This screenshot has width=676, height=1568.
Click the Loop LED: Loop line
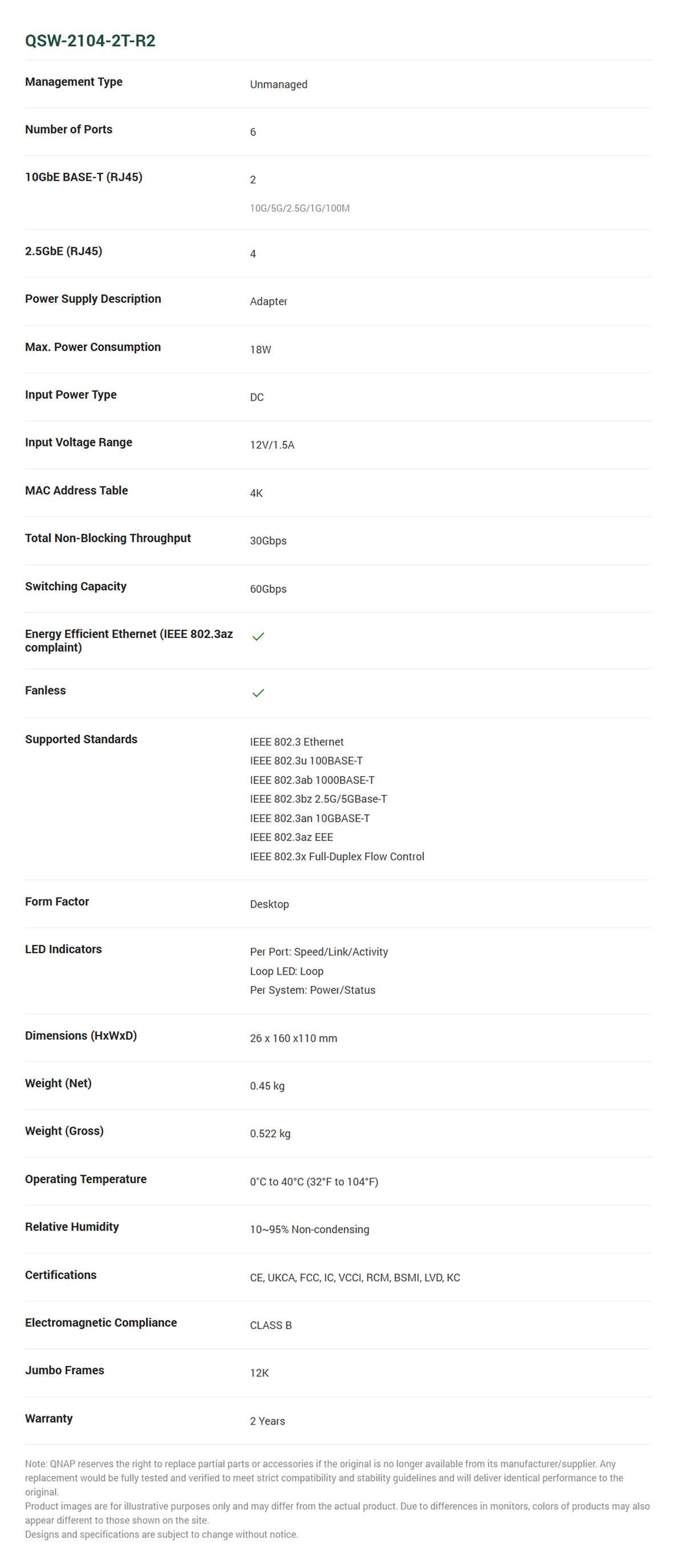pyautogui.click(x=286, y=971)
